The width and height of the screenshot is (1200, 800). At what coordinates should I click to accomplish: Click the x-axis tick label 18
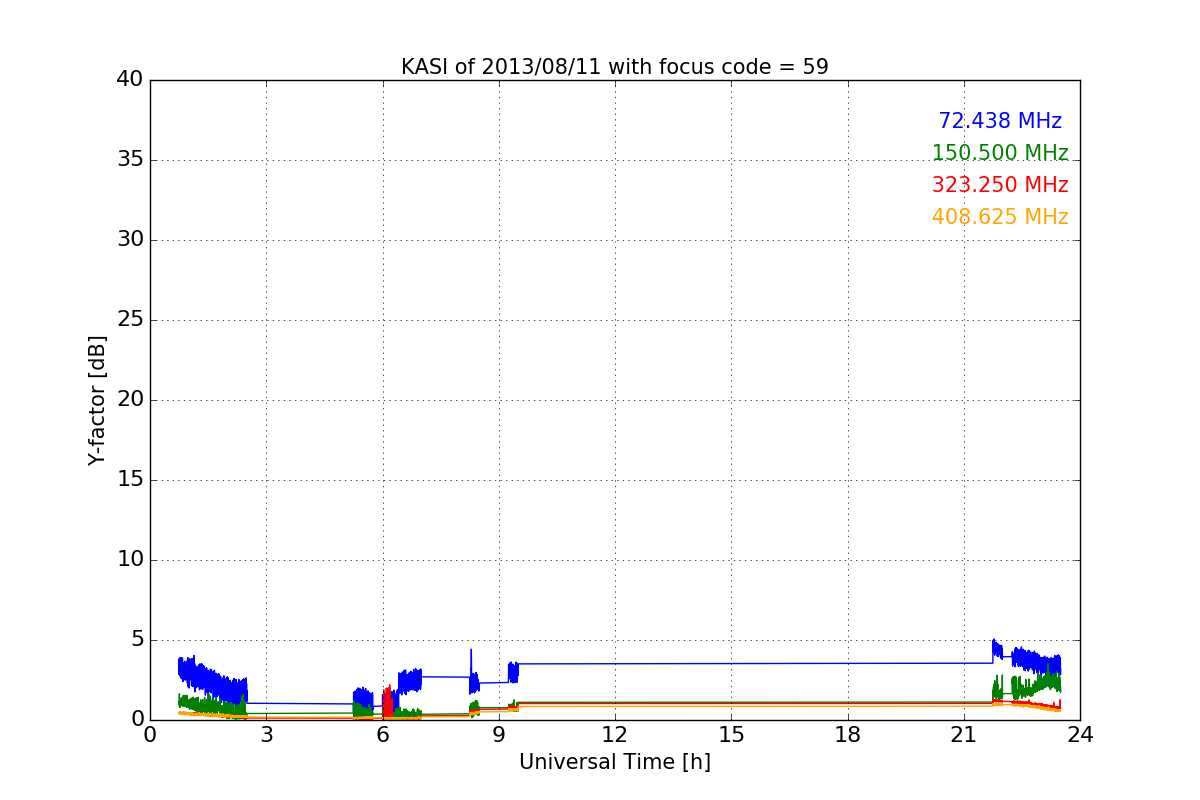[848, 735]
